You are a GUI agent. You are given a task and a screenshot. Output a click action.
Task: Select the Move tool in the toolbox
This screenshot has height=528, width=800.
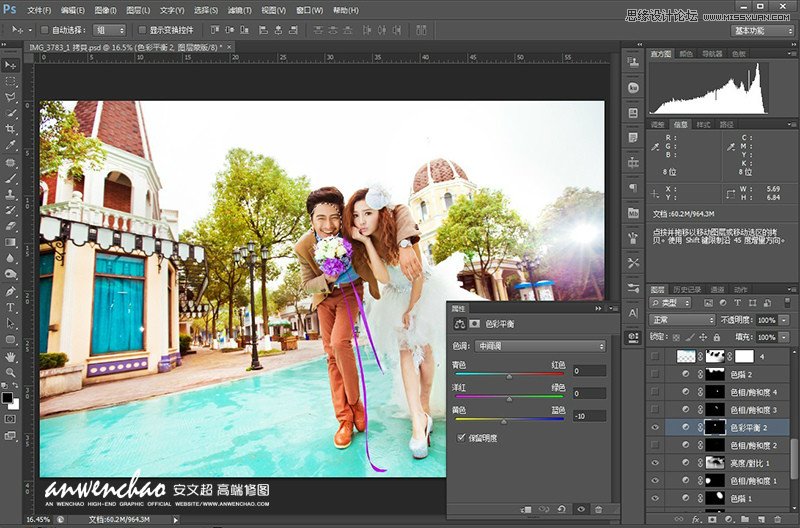click(x=11, y=65)
